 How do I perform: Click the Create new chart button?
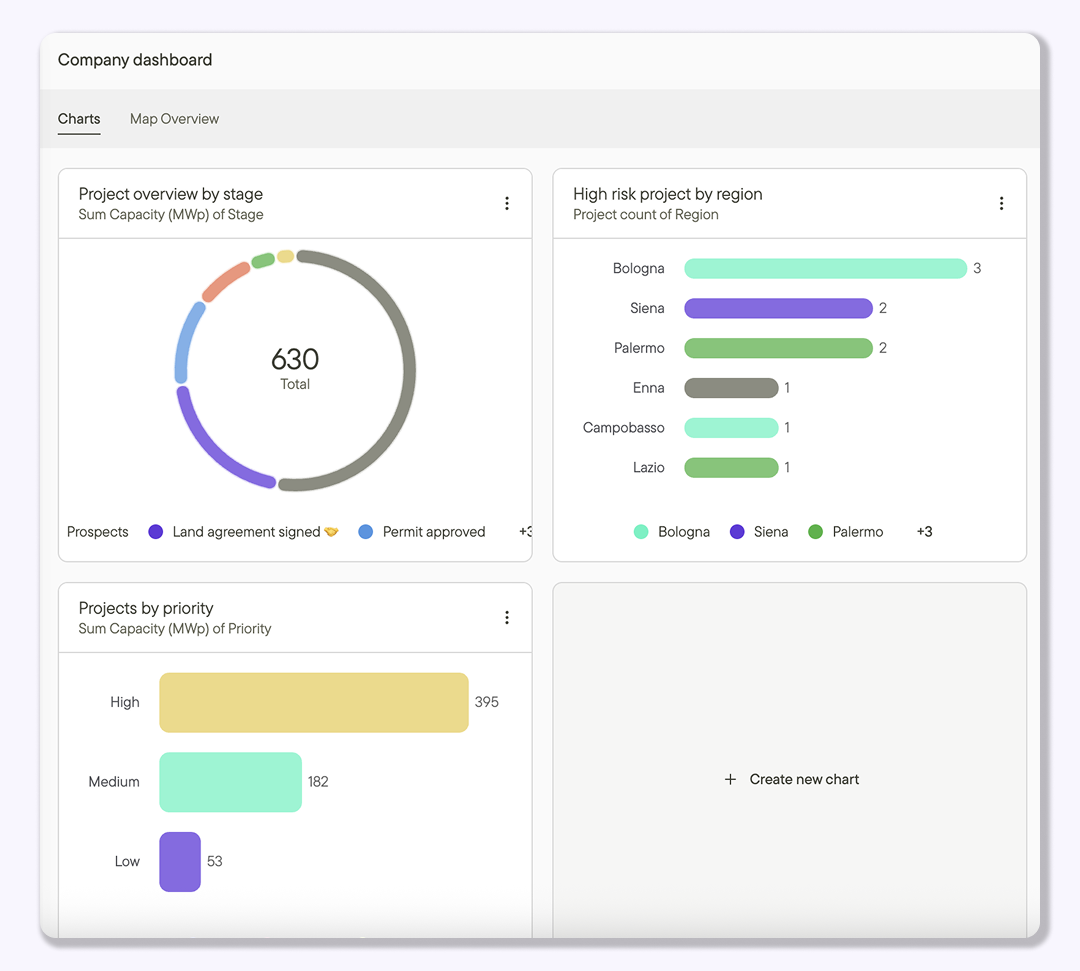(x=792, y=779)
